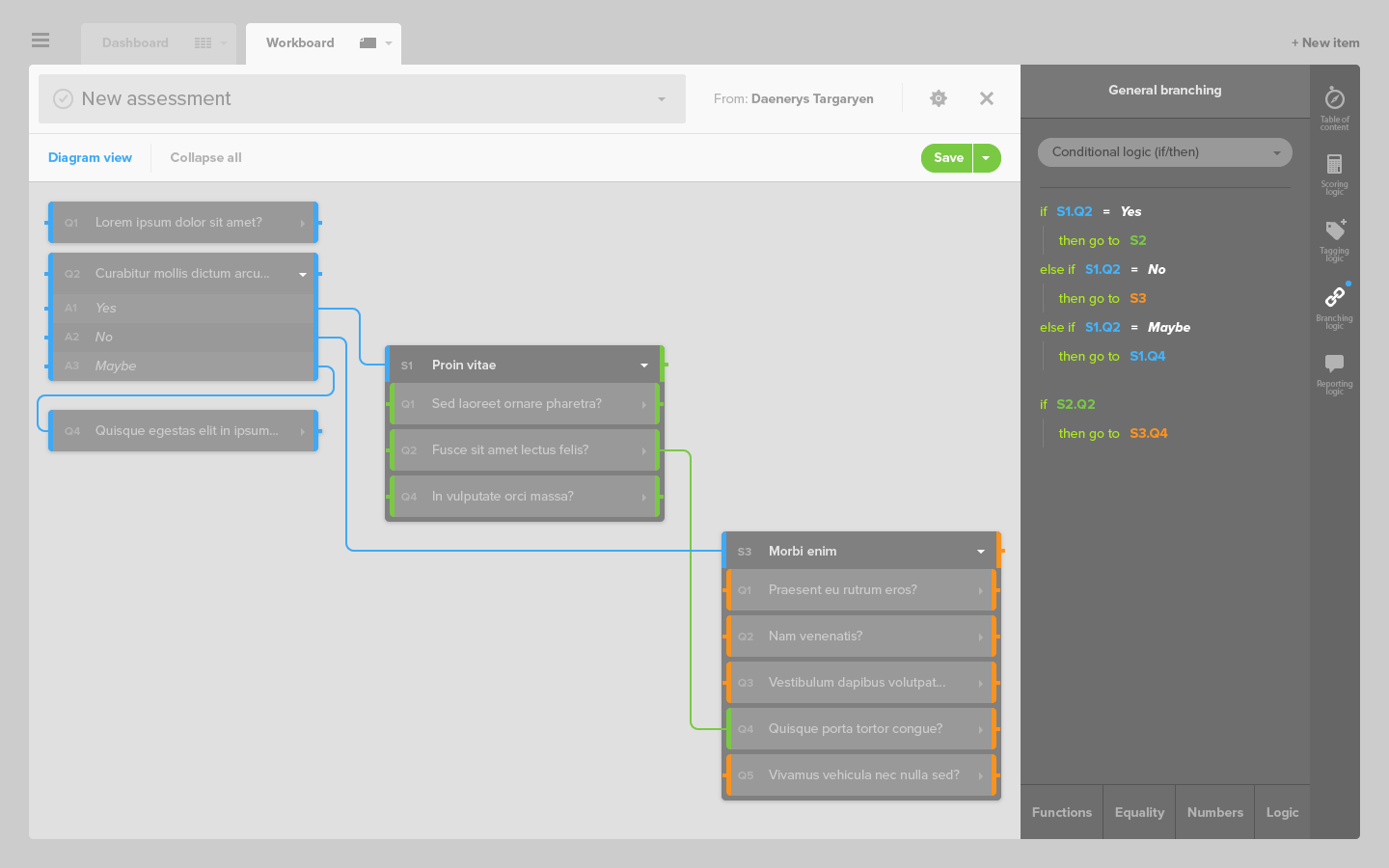Open assessment settings gear
This screenshot has width=1389, height=868.
pos(938,98)
